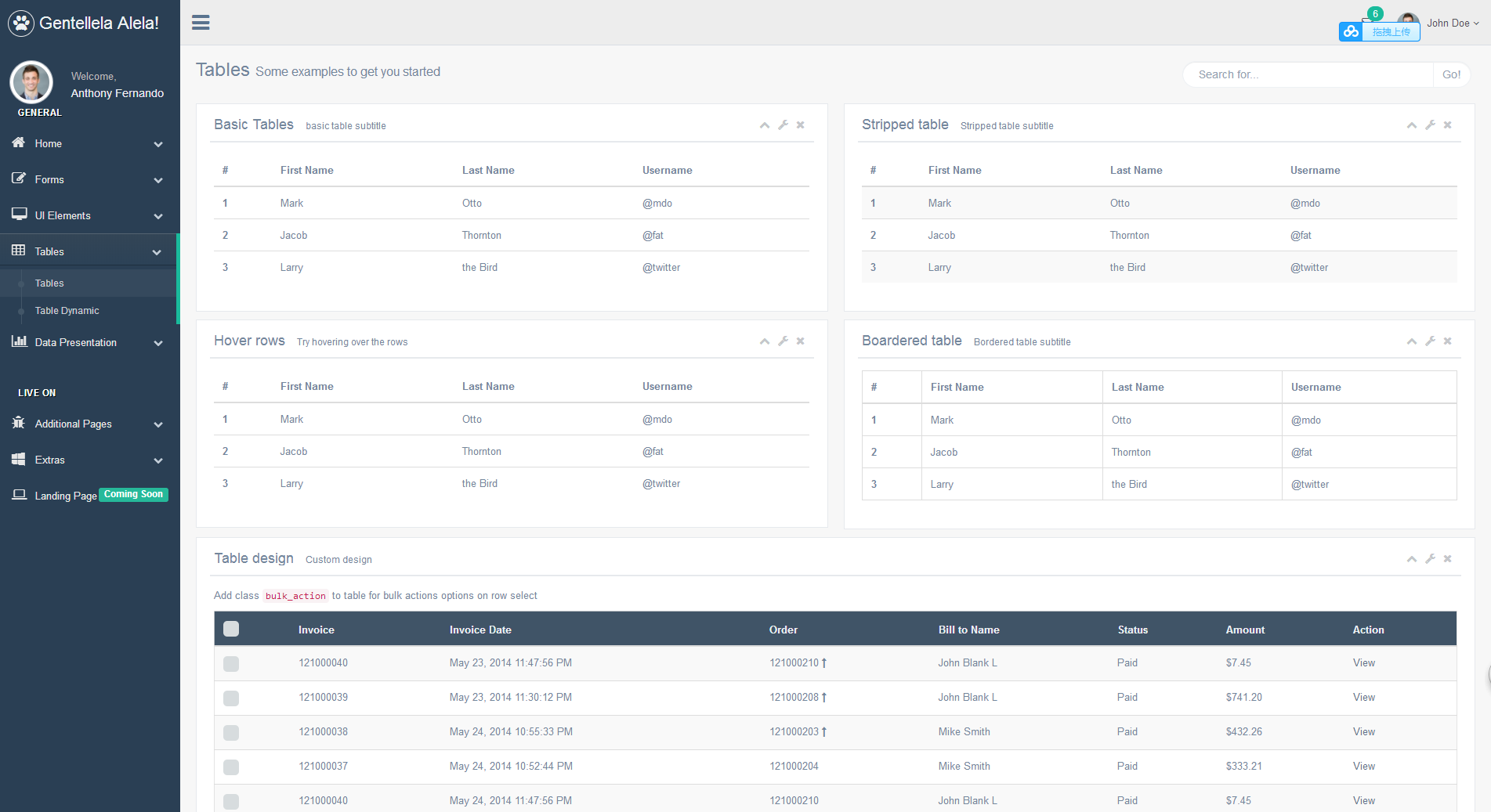
Task: Open settings wrench in Stripped table panel
Action: [1430, 125]
